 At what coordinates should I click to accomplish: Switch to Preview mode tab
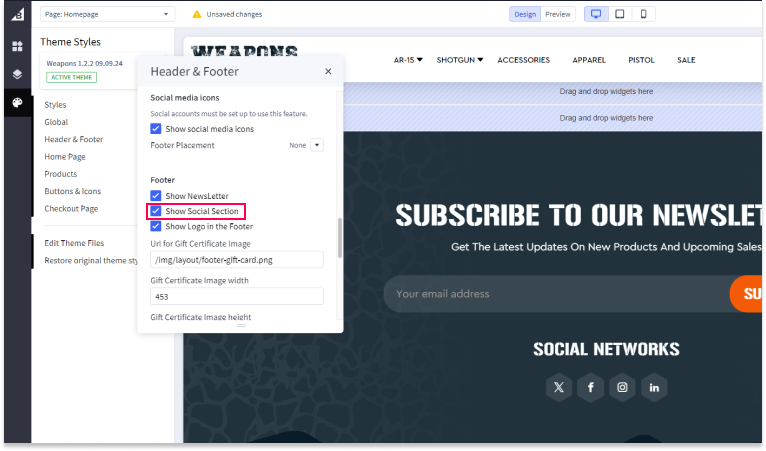pyautogui.click(x=558, y=14)
